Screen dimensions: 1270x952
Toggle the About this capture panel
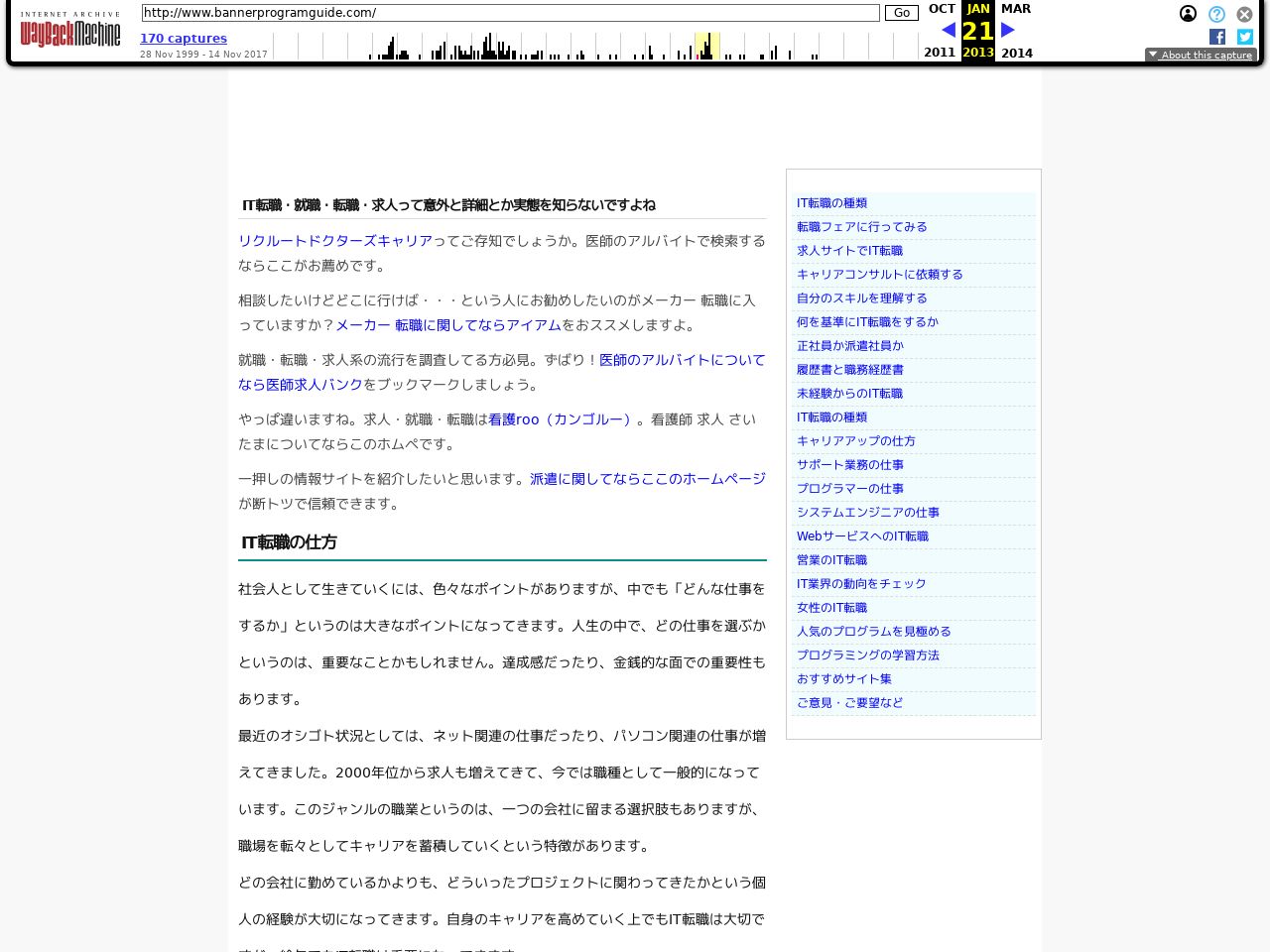coord(1206,55)
